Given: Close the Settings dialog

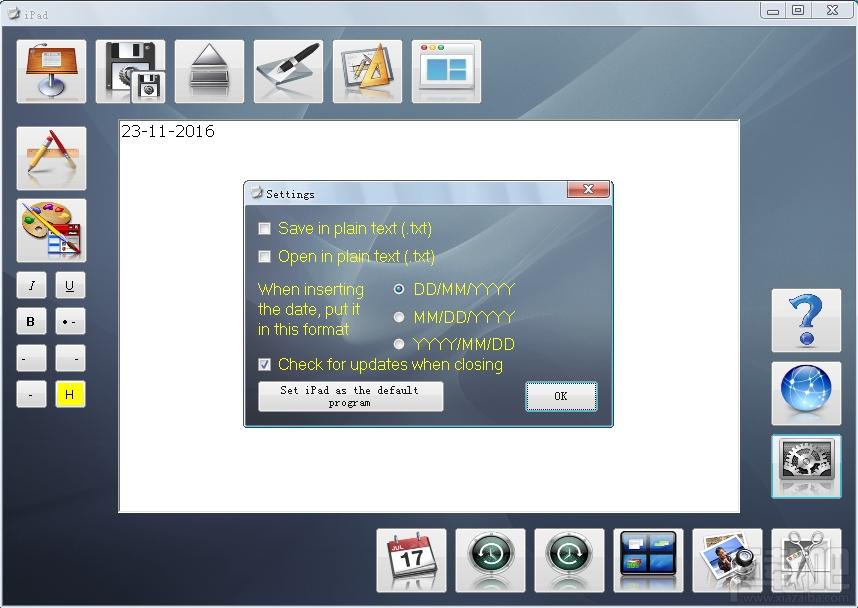Looking at the screenshot, I should click(588, 189).
